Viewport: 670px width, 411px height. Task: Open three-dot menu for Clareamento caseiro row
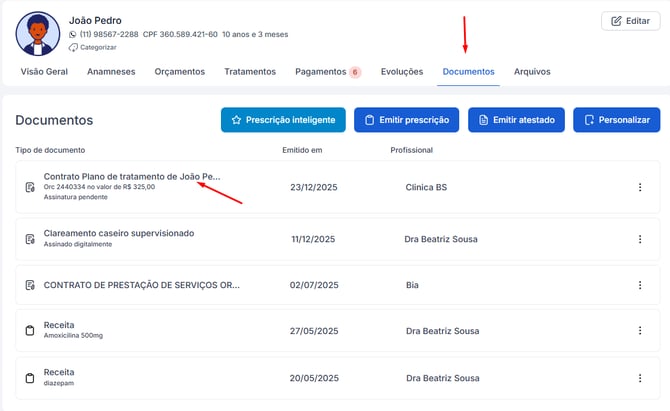tap(640, 239)
